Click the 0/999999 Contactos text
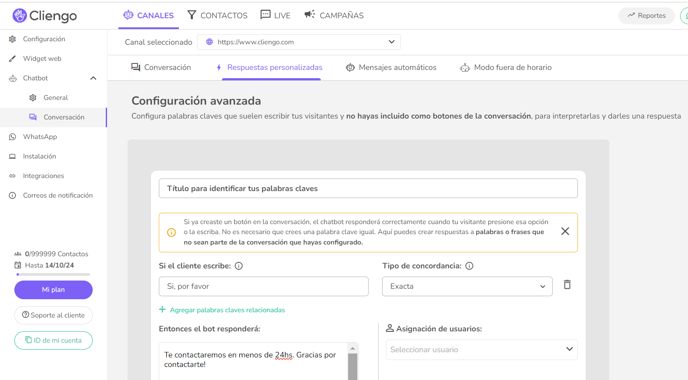The height and width of the screenshot is (380, 688). 57,254
